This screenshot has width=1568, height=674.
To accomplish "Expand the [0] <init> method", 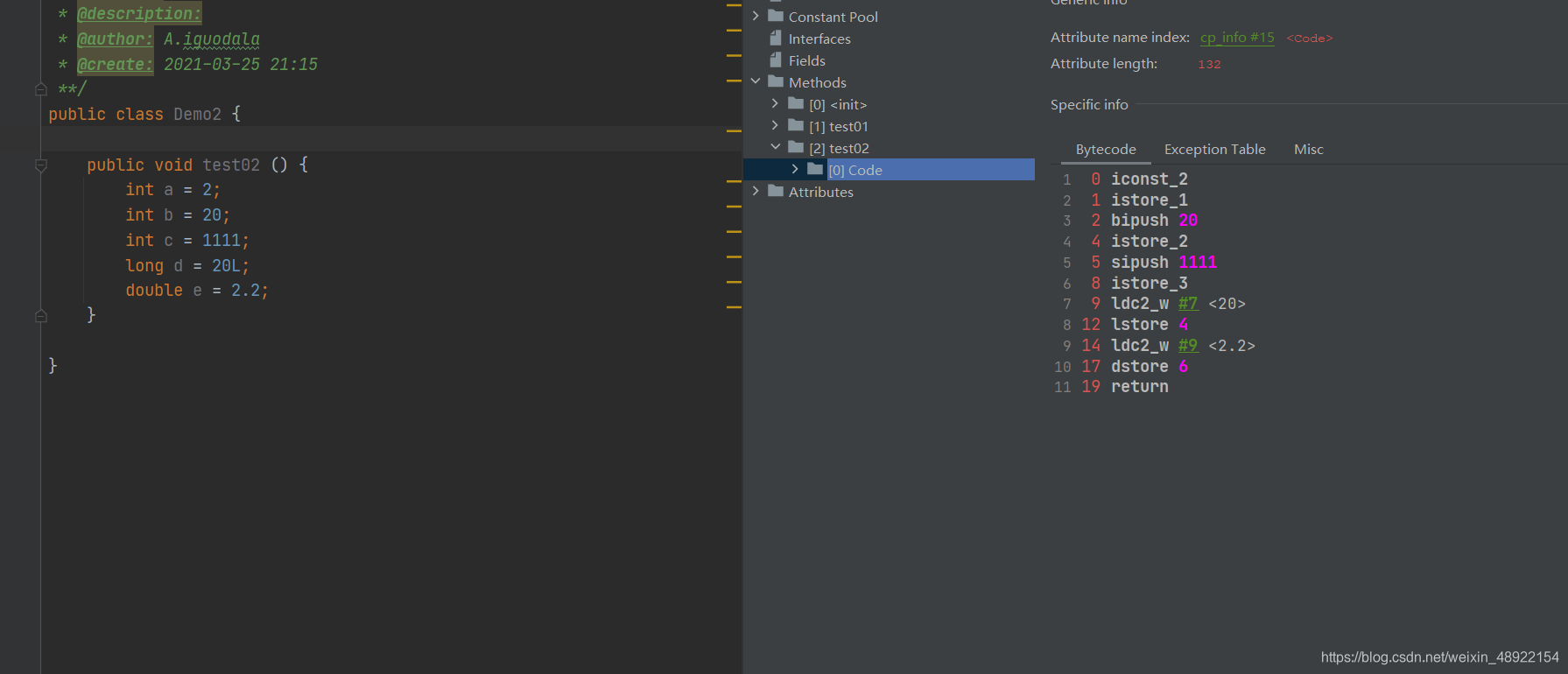I will pyautogui.click(x=775, y=103).
